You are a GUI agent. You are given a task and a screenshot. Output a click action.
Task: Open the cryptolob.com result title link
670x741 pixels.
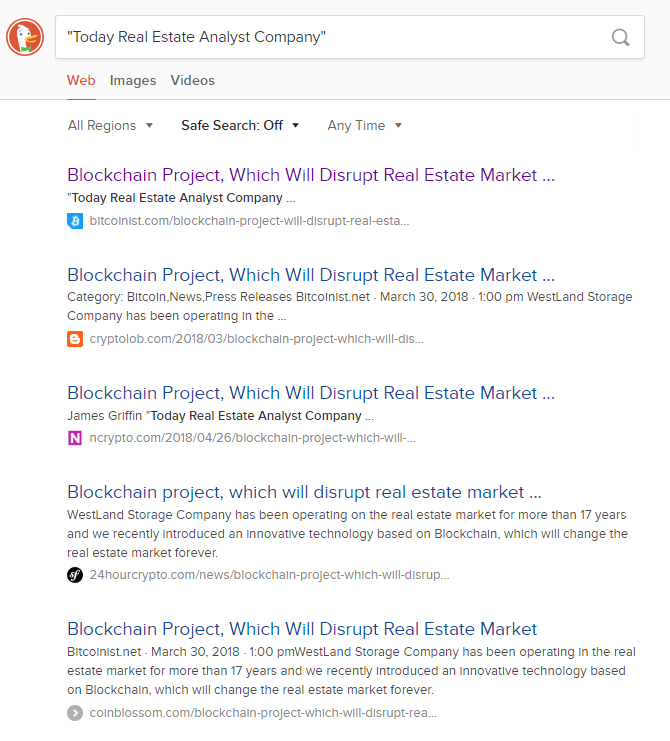click(311, 275)
